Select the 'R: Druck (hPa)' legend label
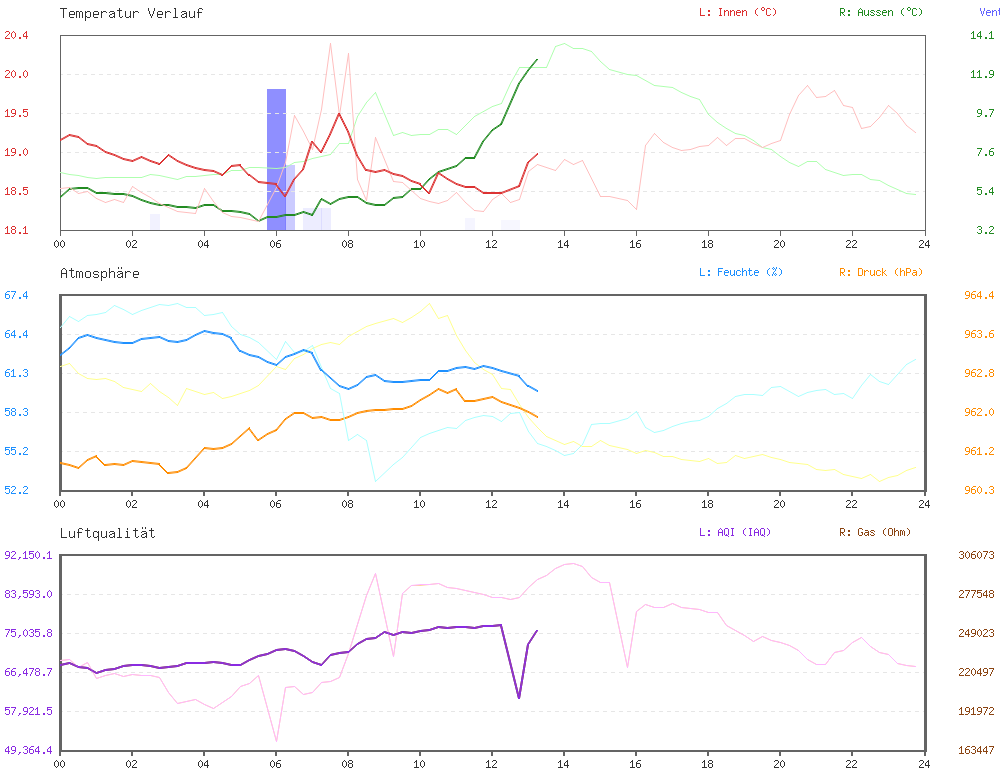This screenshot has height=780, width=1000. click(x=880, y=272)
